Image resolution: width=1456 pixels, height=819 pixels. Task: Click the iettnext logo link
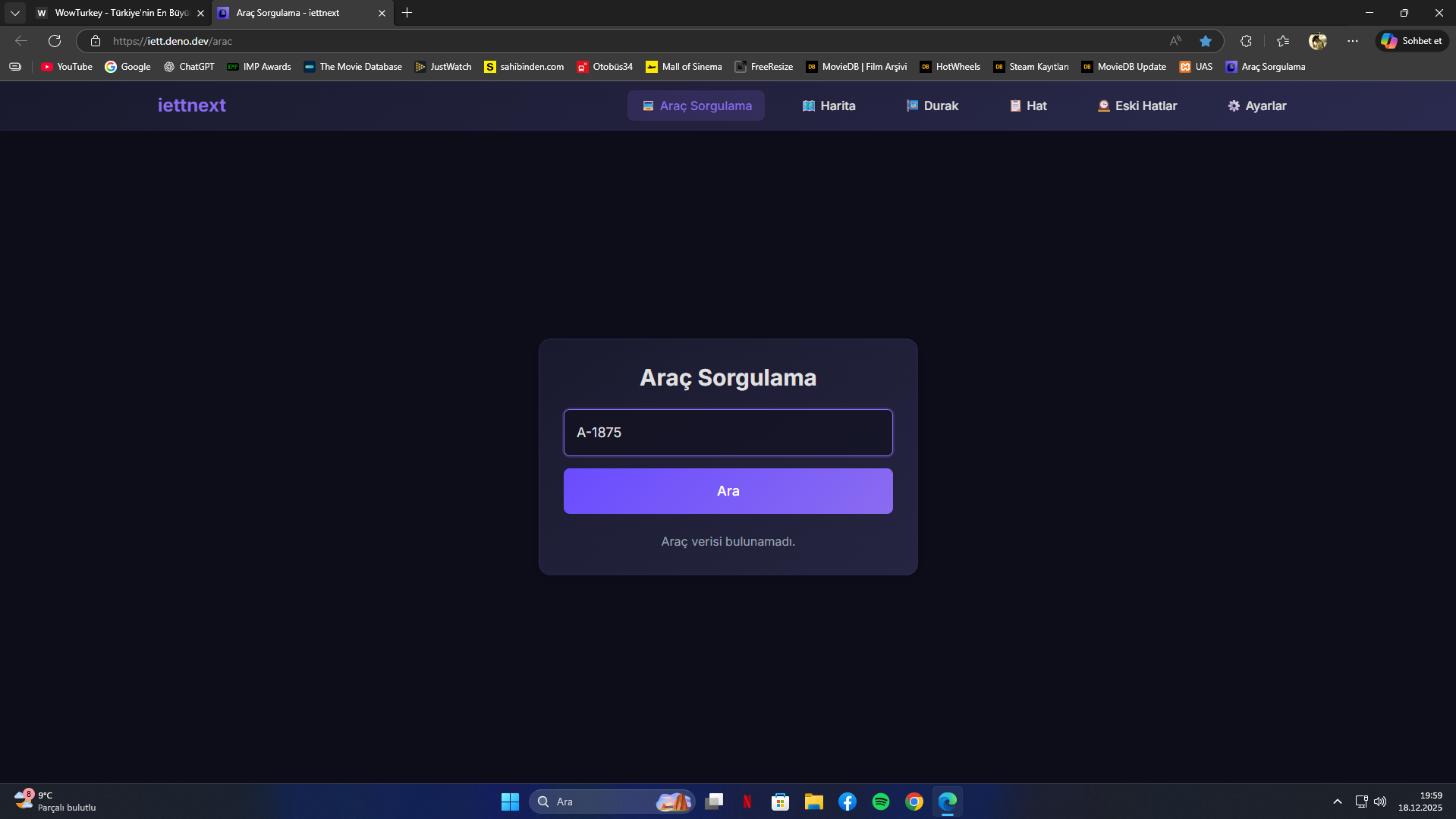point(191,106)
